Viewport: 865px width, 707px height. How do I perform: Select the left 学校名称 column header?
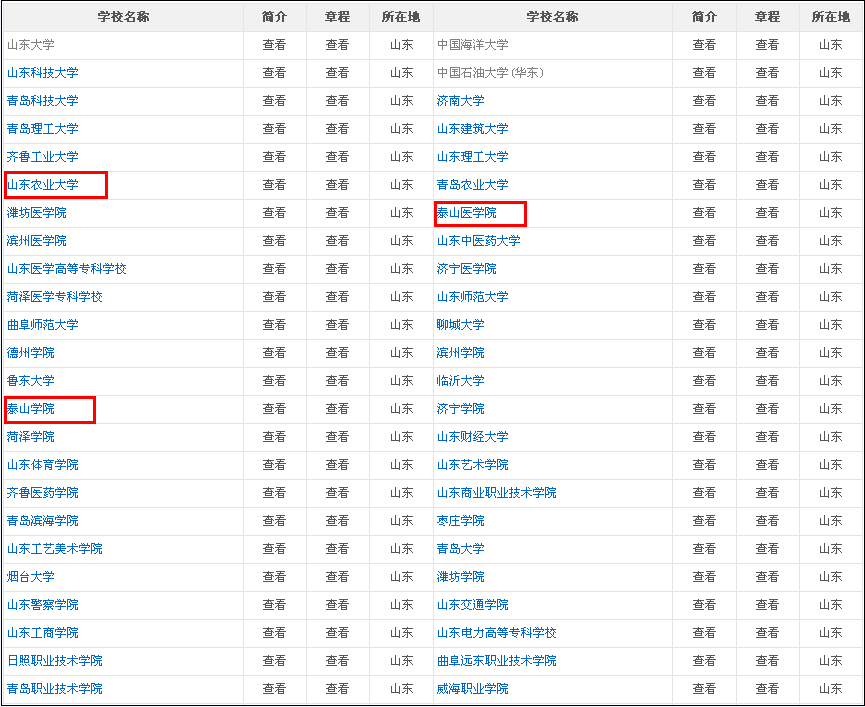[124, 17]
